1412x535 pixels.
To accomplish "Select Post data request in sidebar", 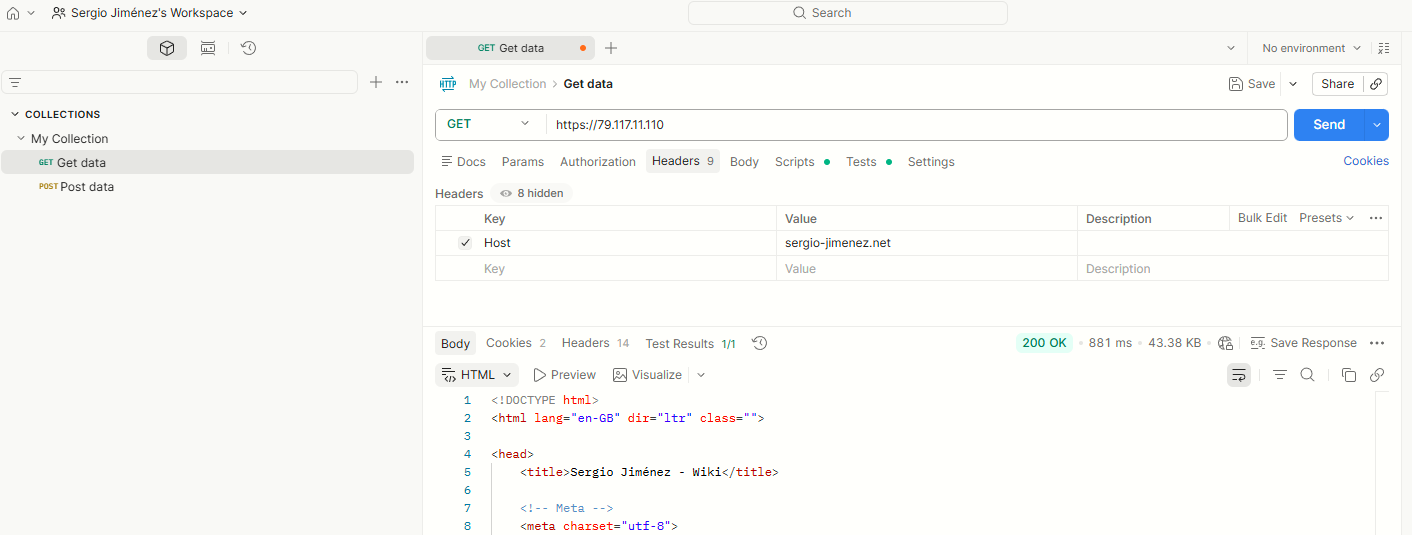I will [207, 187].
